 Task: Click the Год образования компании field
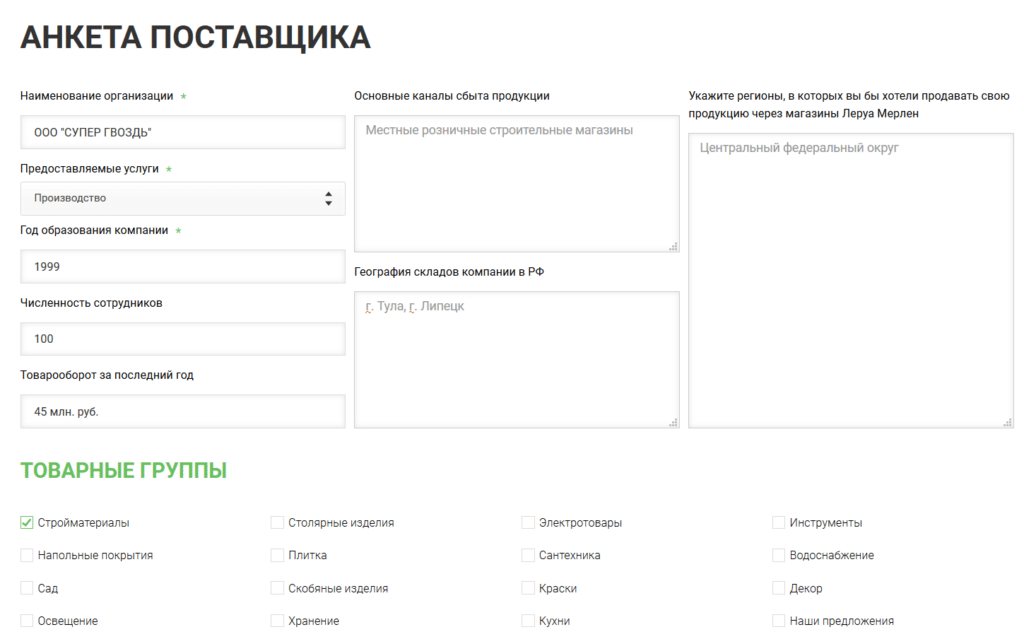pyautogui.click(x=183, y=267)
